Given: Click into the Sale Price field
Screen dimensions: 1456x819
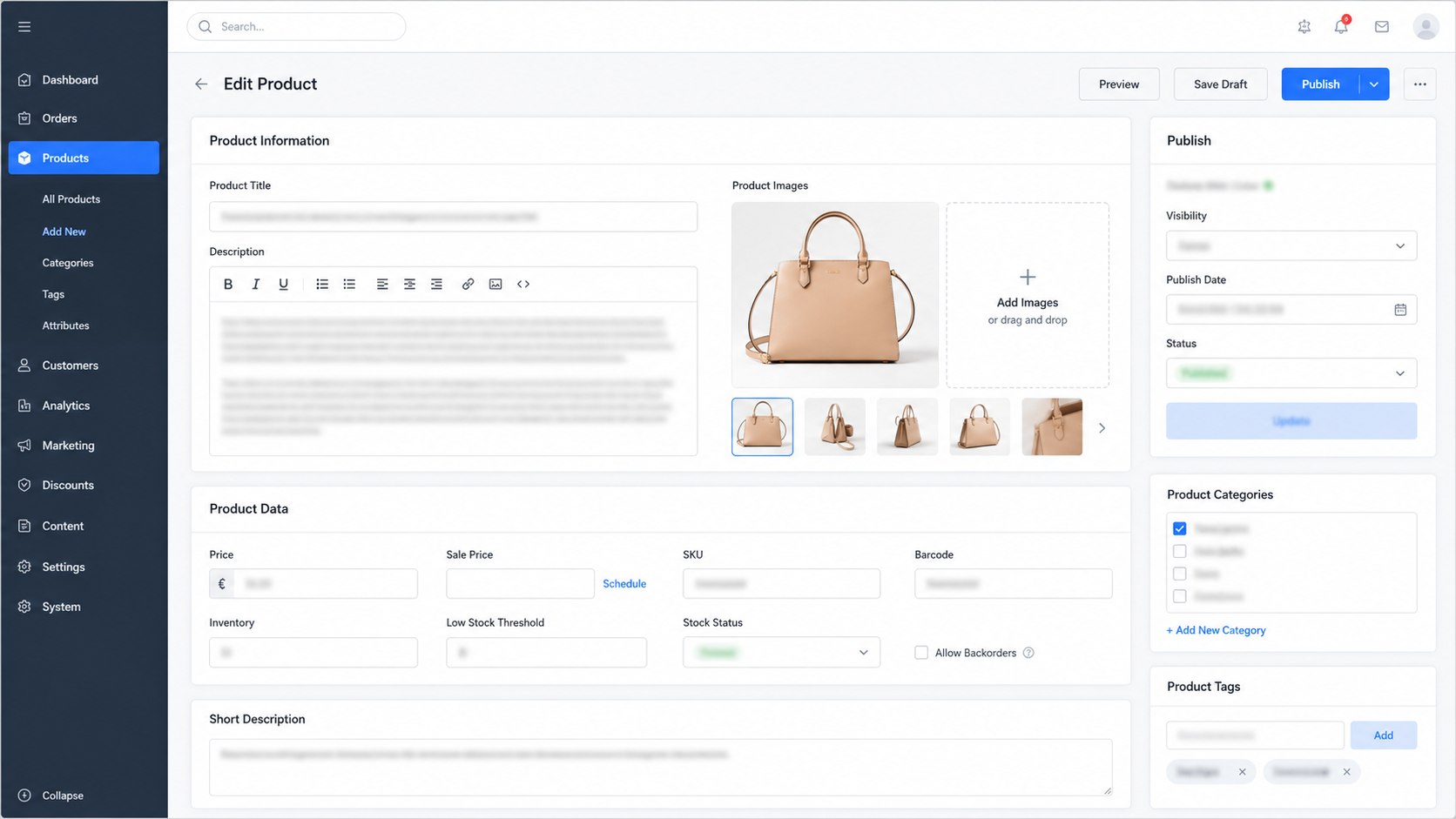Looking at the screenshot, I should pos(520,584).
